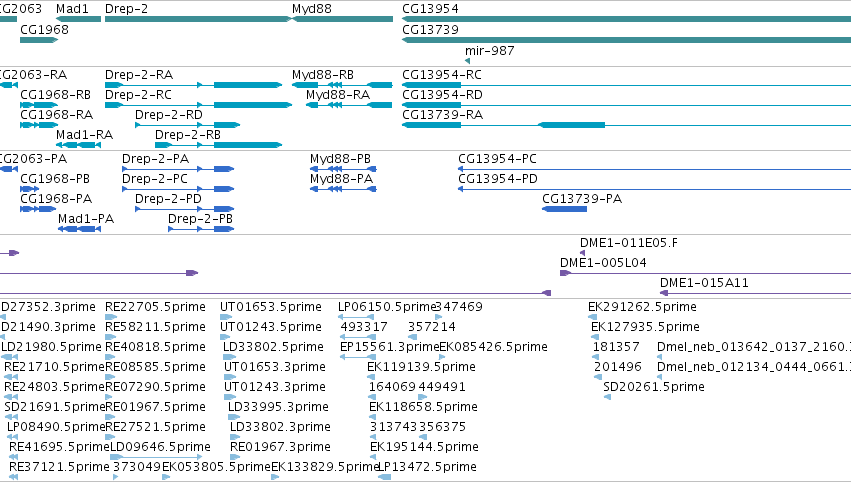Viewport: 851px width, 482px height.
Task: Select EST EK291262.5prime
Action: 592,317
